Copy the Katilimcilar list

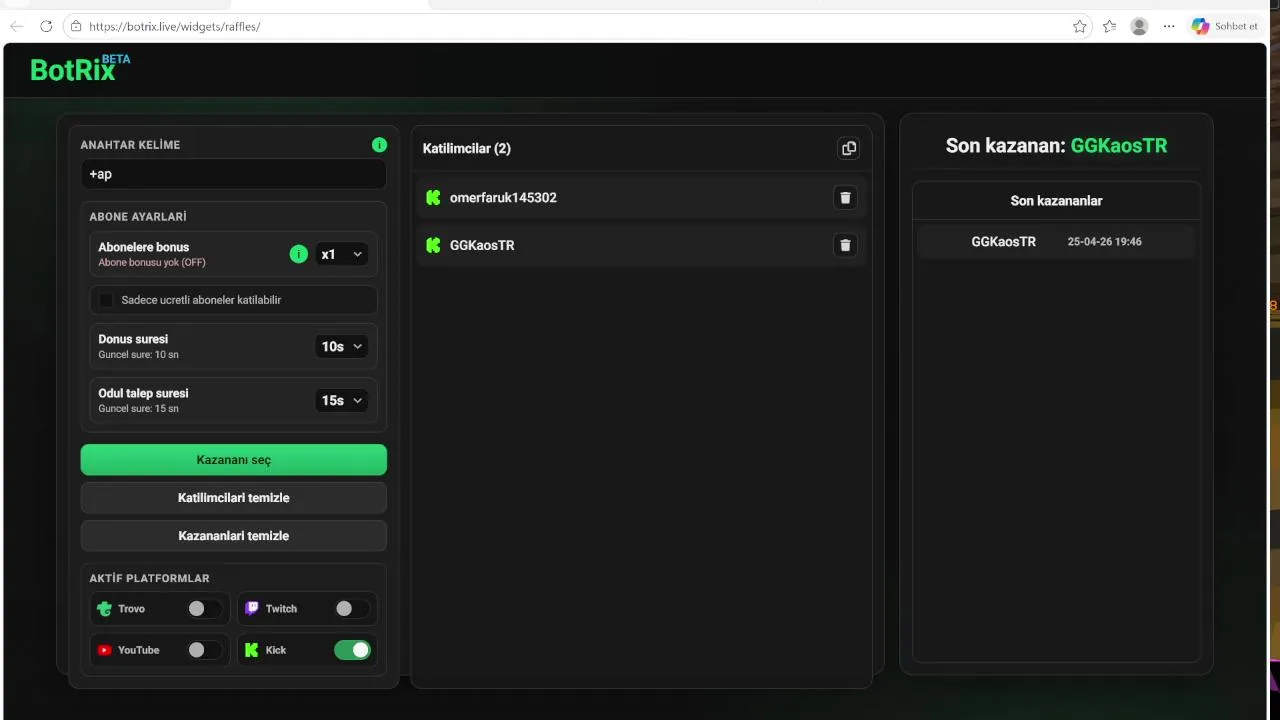click(849, 148)
